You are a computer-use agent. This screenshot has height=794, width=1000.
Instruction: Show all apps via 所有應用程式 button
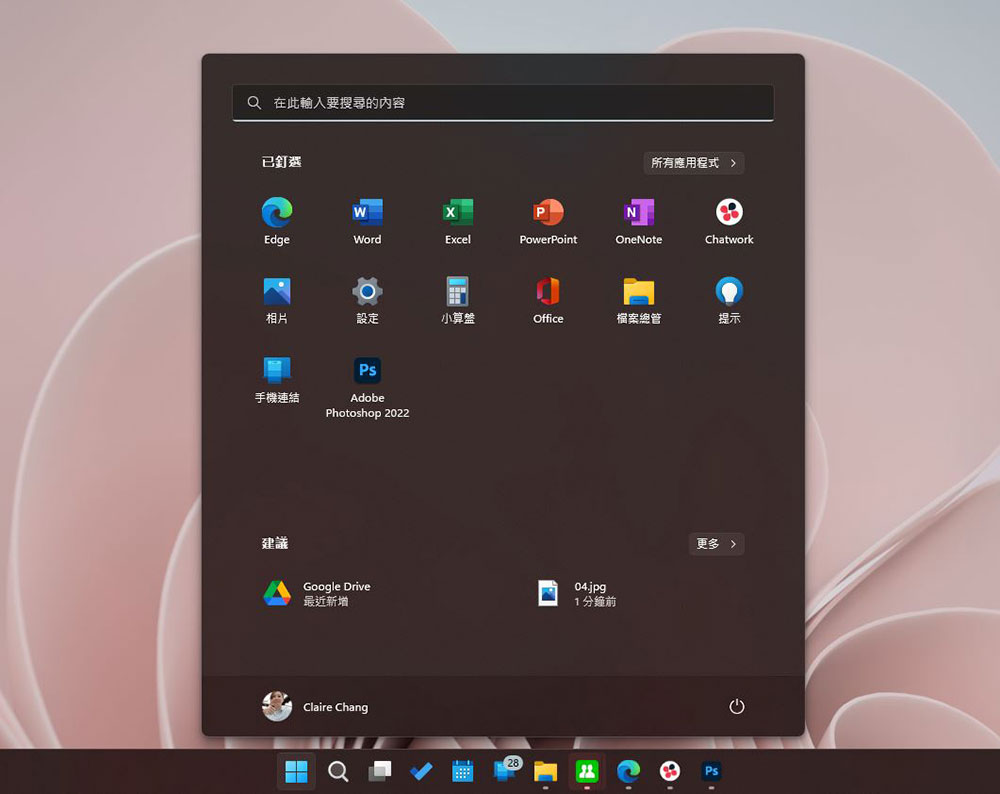point(693,163)
